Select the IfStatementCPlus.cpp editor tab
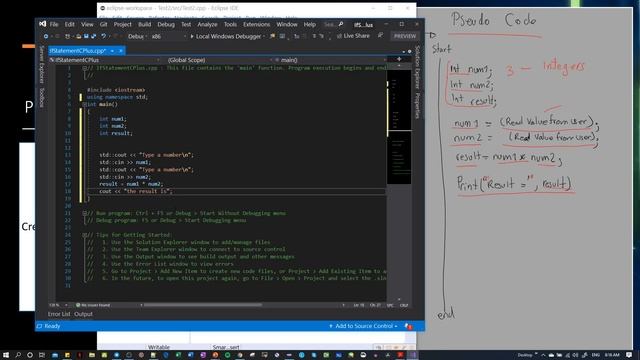640x360 pixels. pos(78,51)
